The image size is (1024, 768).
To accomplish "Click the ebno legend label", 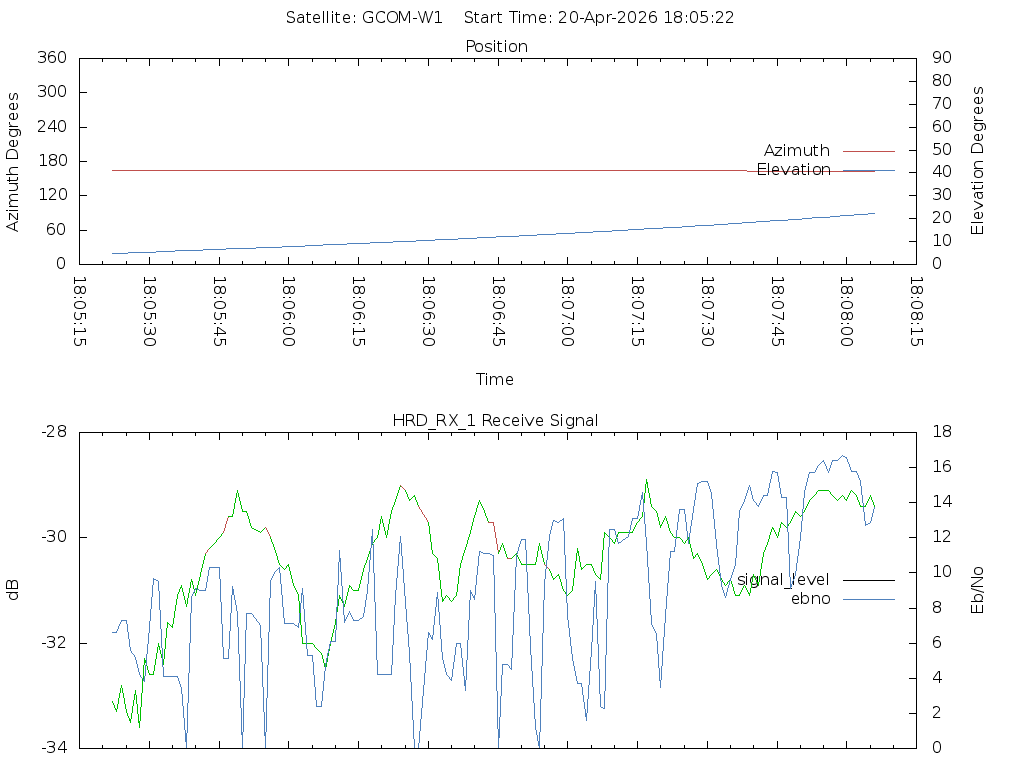I will tap(810, 599).
